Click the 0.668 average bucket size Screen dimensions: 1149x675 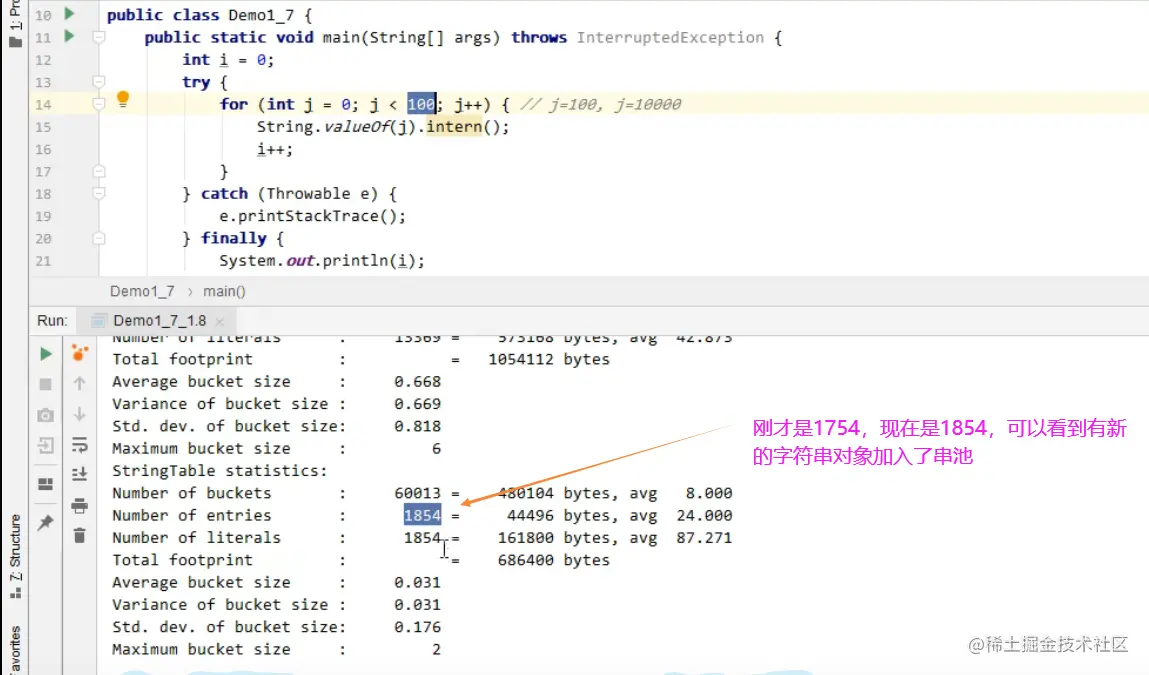417,381
